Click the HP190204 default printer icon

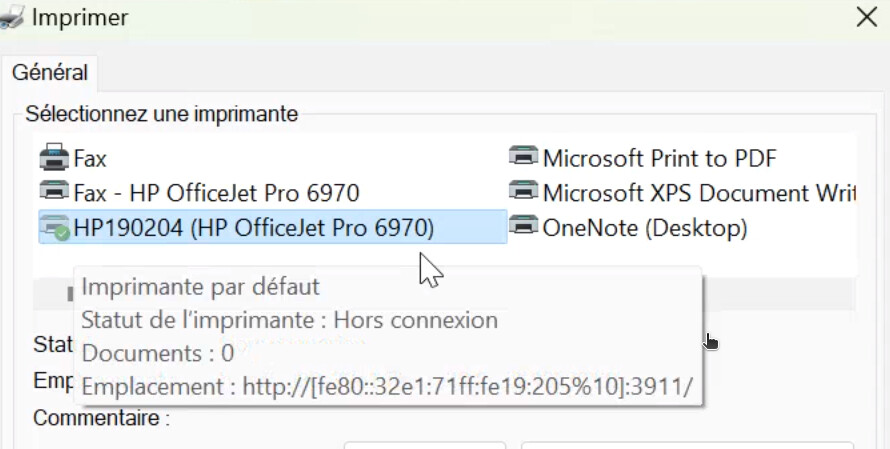click(54, 228)
